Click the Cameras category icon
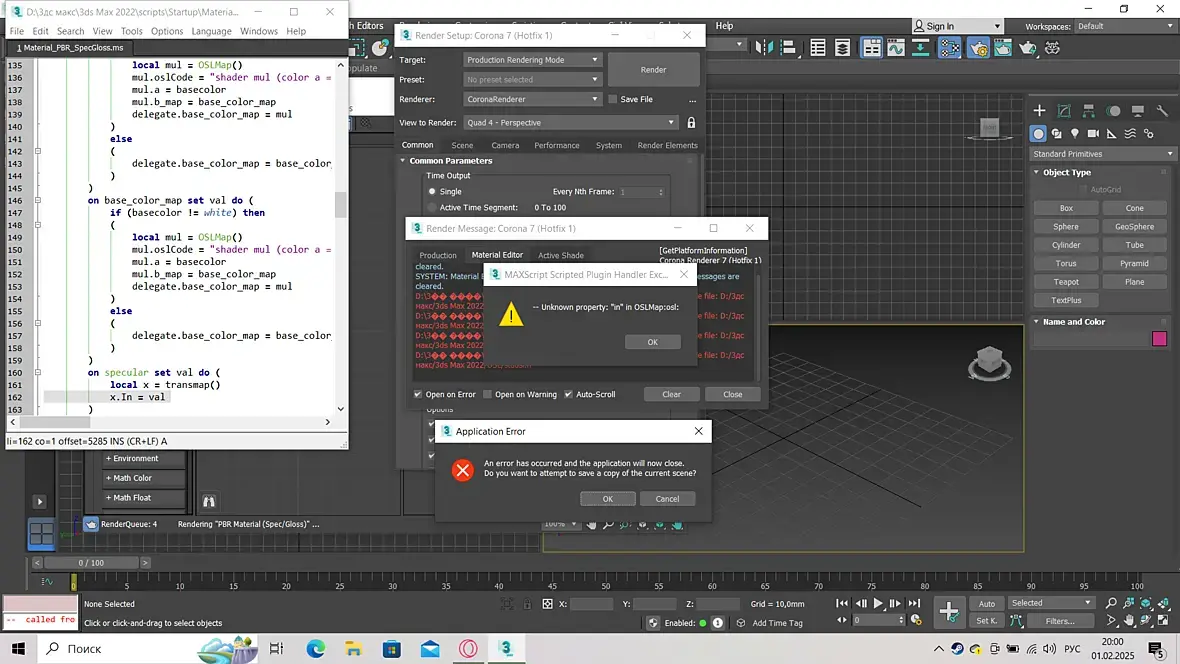Image resolution: width=1180 pixels, height=664 pixels. point(1093,134)
